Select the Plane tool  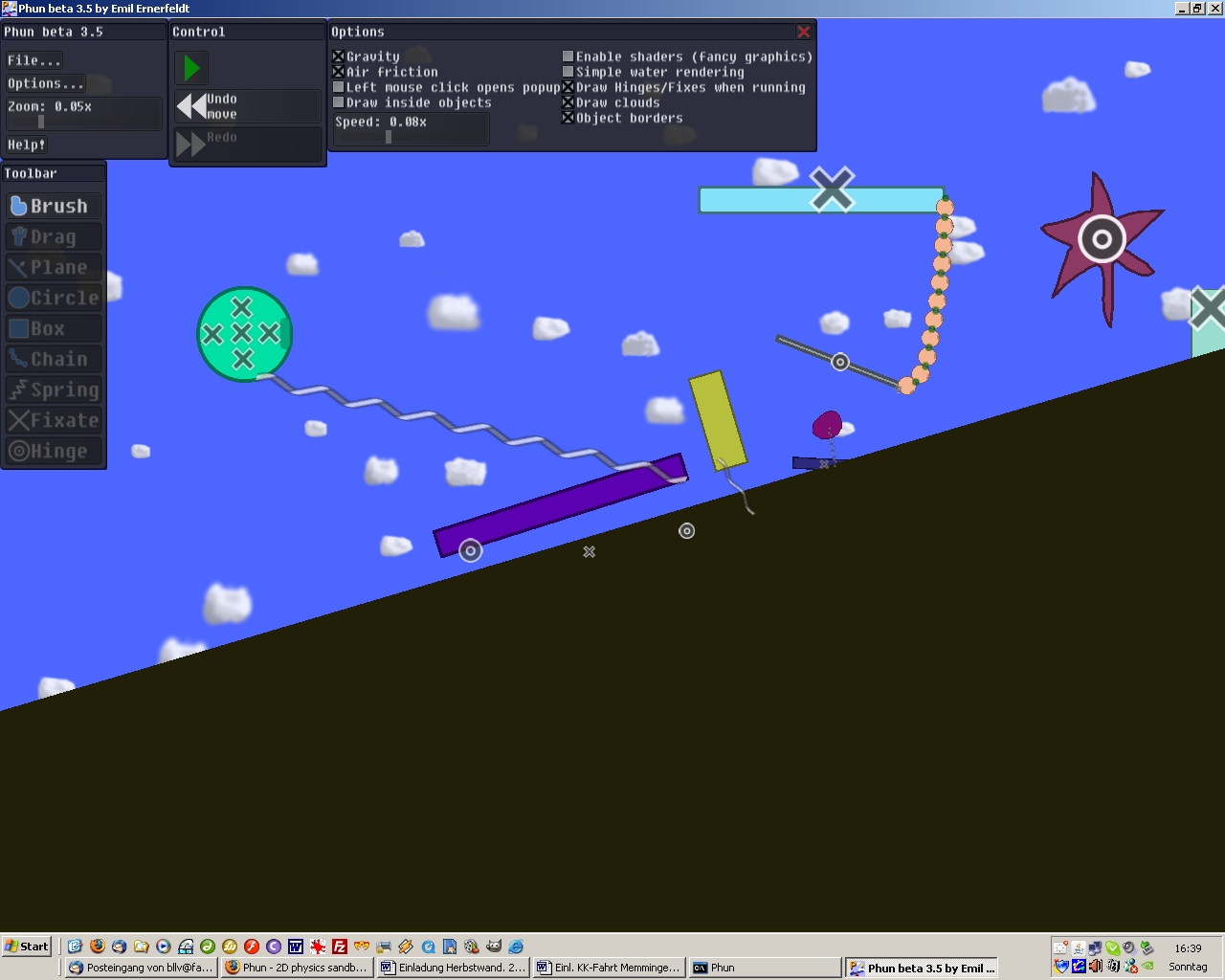54,267
